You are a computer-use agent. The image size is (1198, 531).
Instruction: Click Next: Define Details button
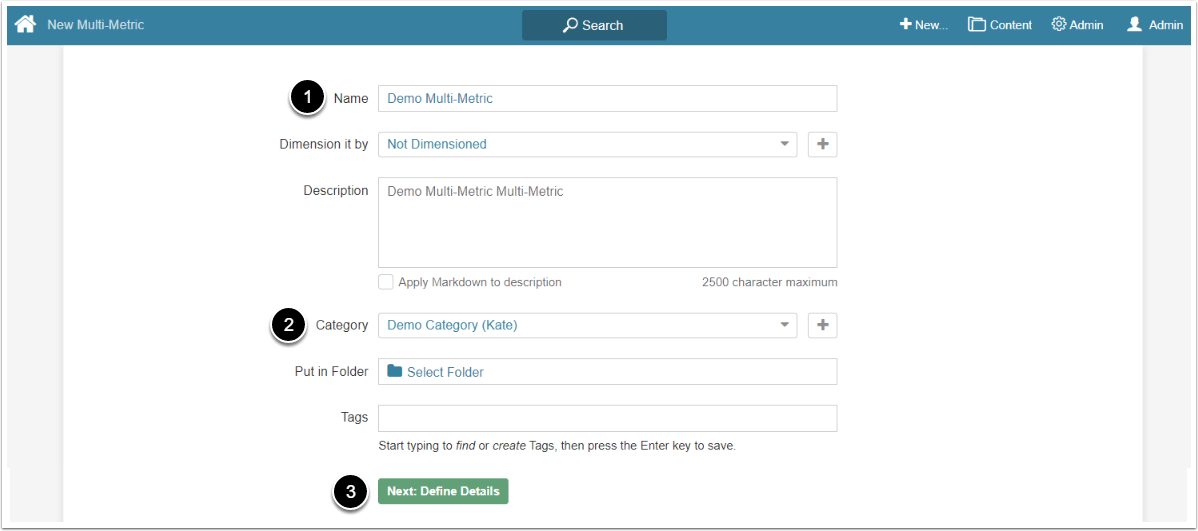pos(443,491)
